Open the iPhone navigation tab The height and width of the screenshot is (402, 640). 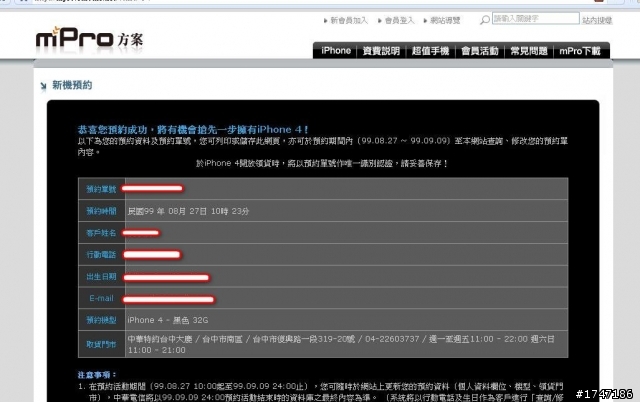point(336,51)
